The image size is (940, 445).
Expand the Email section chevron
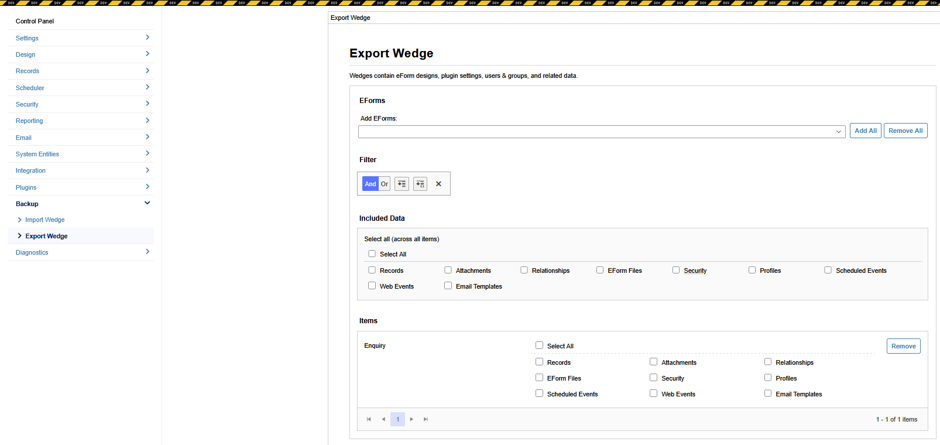(147, 137)
